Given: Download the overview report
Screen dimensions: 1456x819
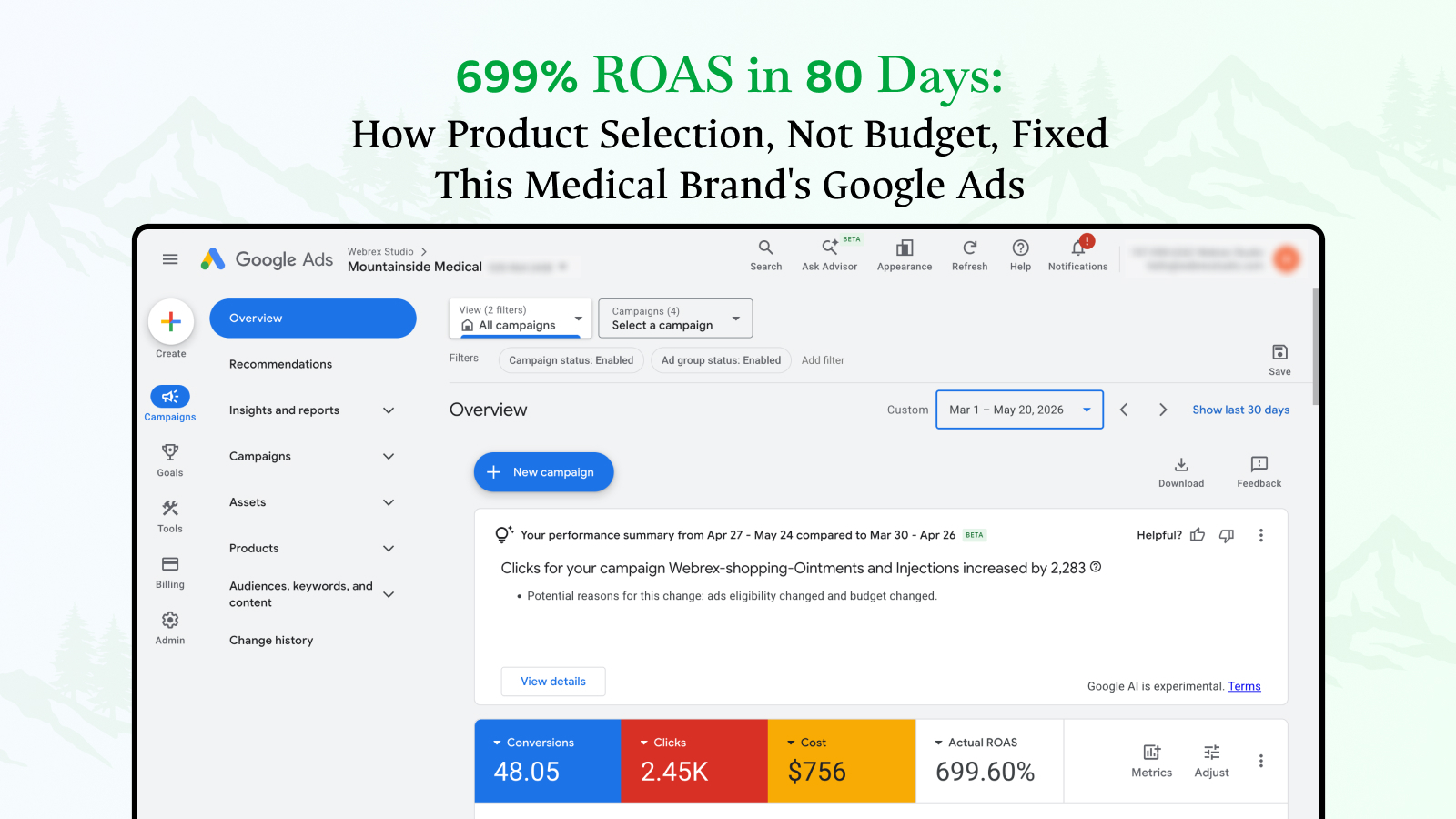Looking at the screenshot, I should click(x=1181, y=472).
